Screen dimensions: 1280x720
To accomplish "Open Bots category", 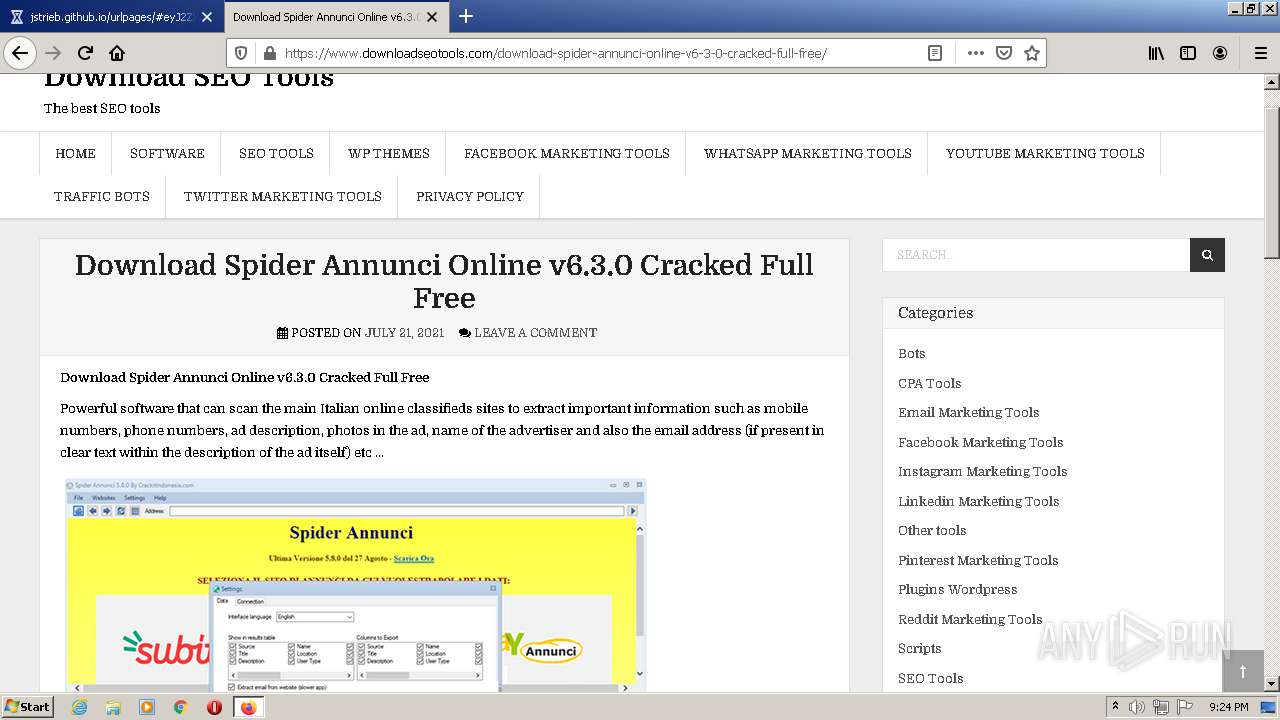I will [912, 353].
